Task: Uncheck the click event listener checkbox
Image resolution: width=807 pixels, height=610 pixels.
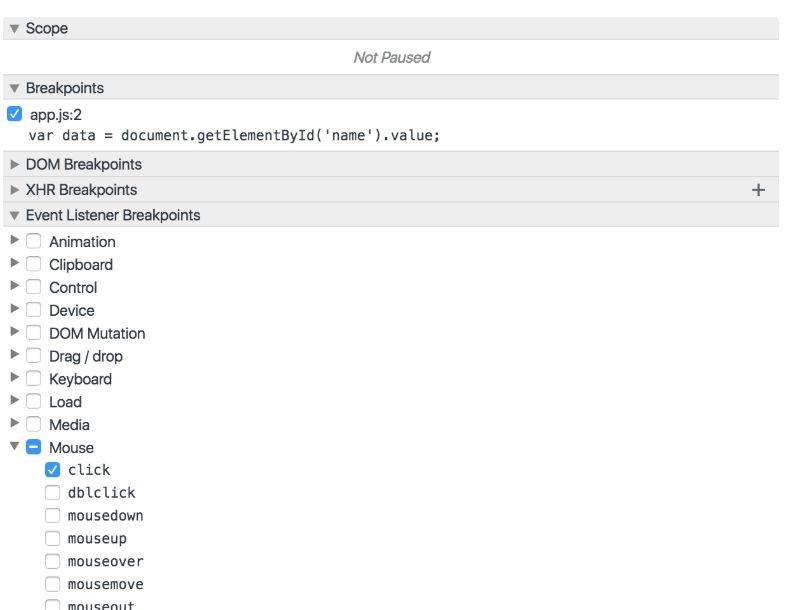Action: pyautogui.click(x=52, y=470)
